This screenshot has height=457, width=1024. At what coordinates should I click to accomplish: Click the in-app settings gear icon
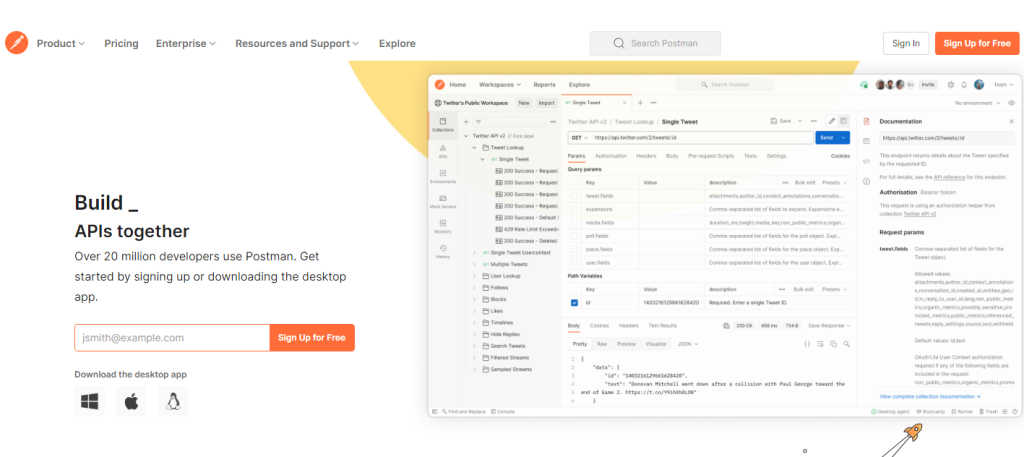(x=950, y=84)
